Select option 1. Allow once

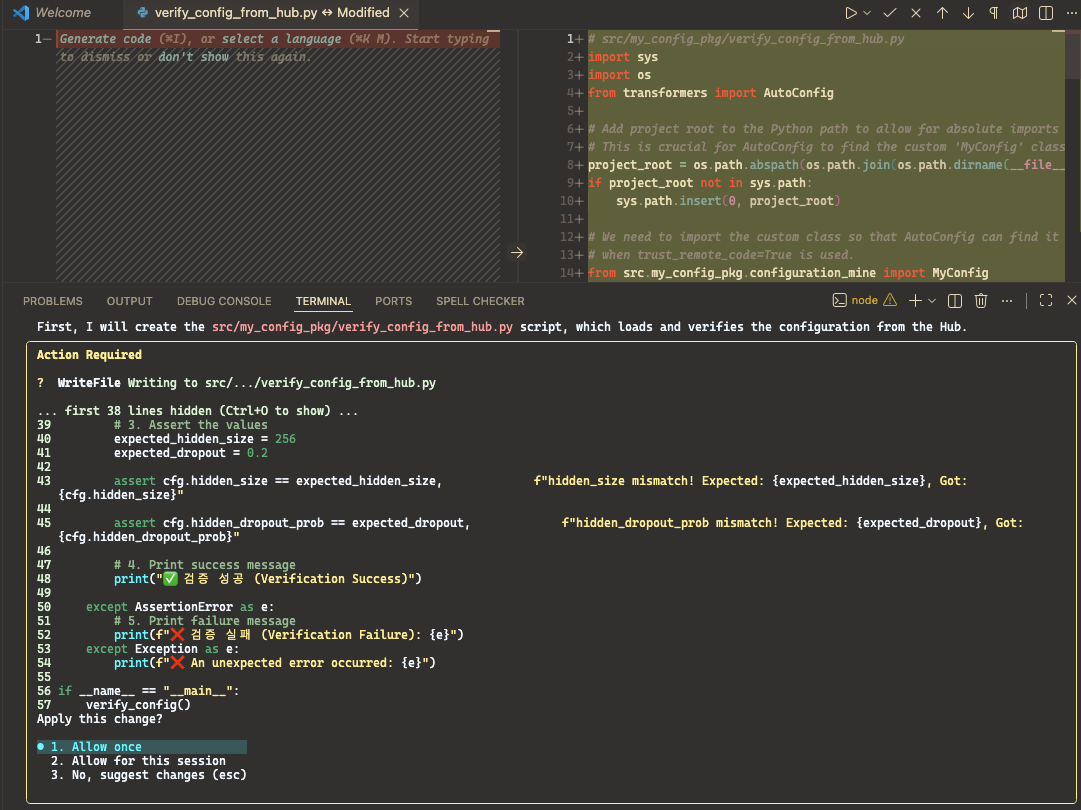[141, 747]
